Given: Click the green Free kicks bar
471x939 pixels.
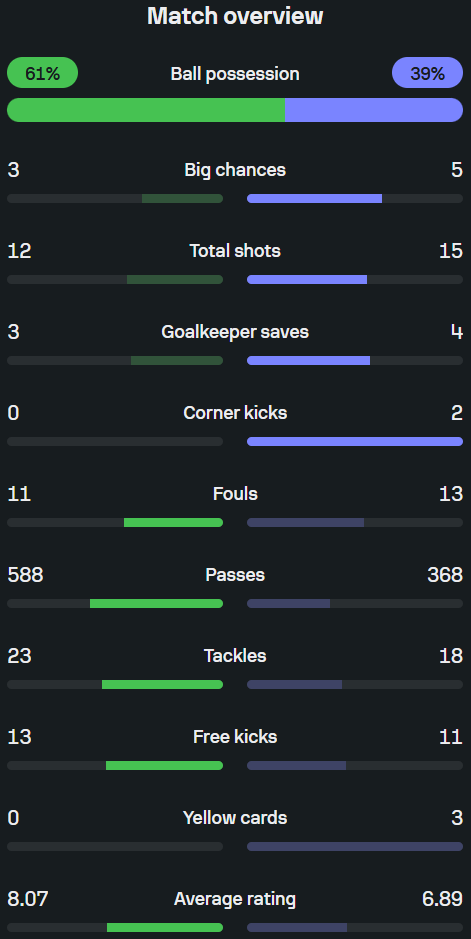Looking at the screenshot, I should 165,765.
